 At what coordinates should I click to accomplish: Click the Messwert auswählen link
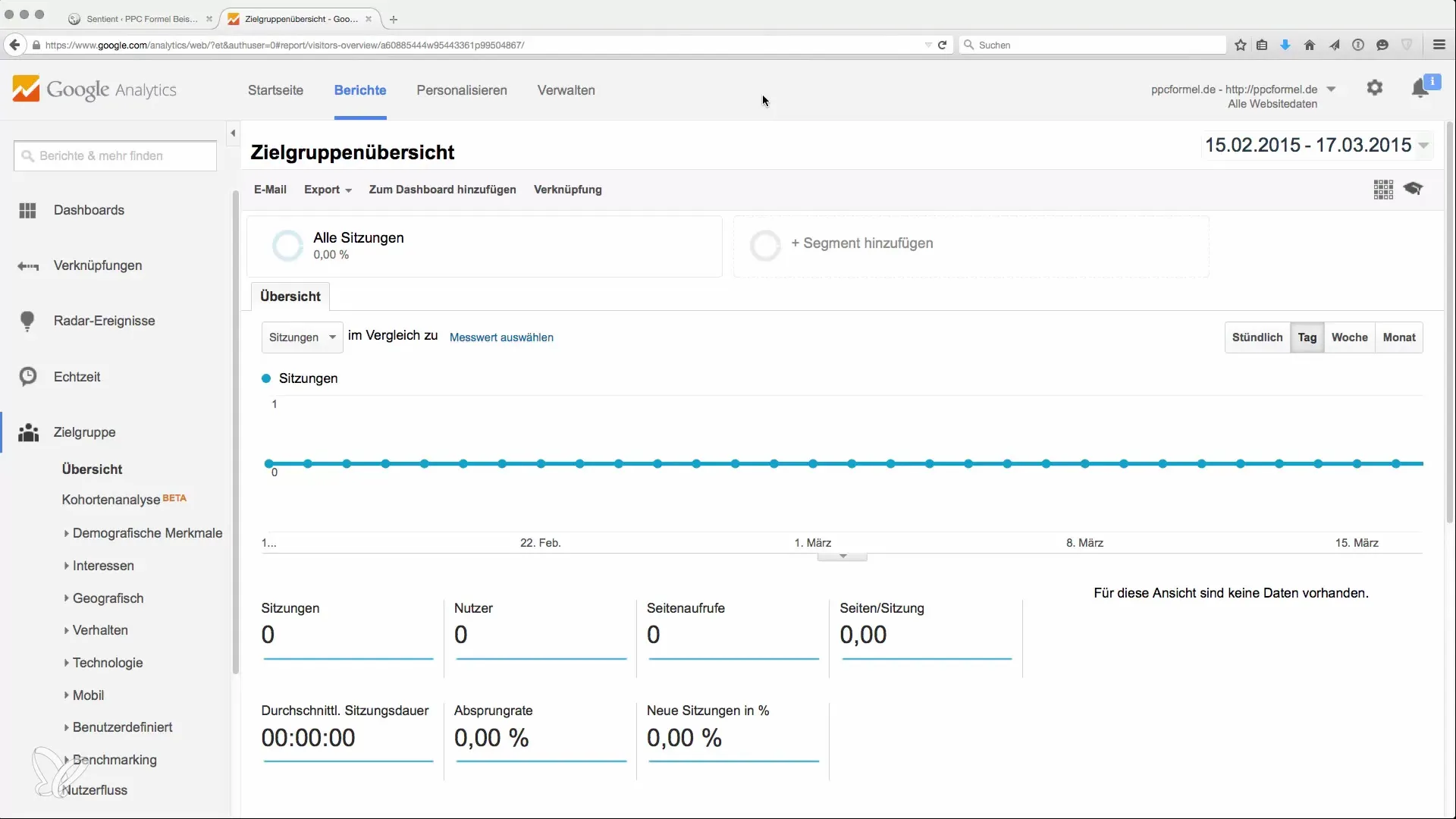501,337
